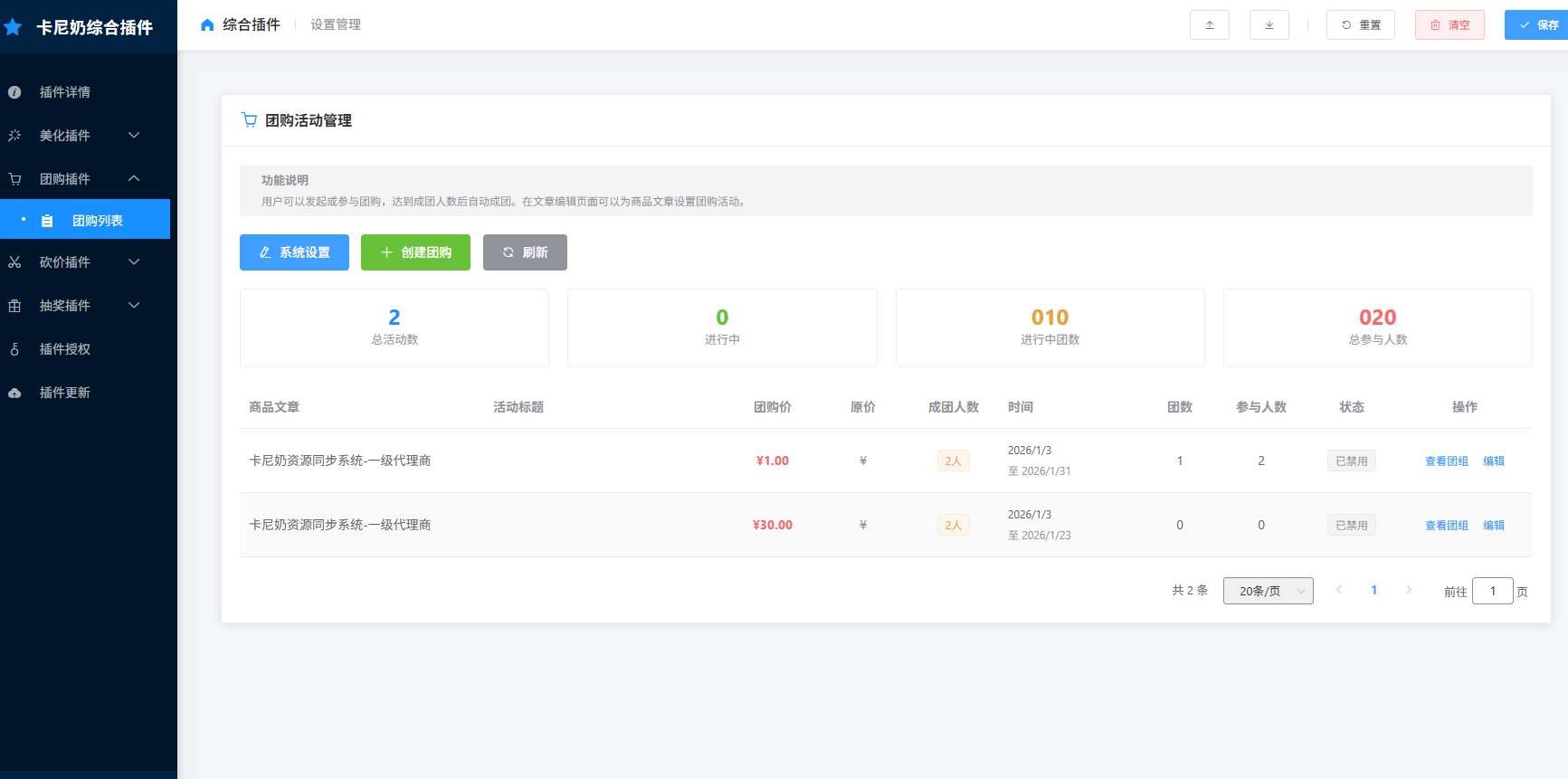Click the go-to page number input field
1568x779 pixels.
tap(1492, 591)
